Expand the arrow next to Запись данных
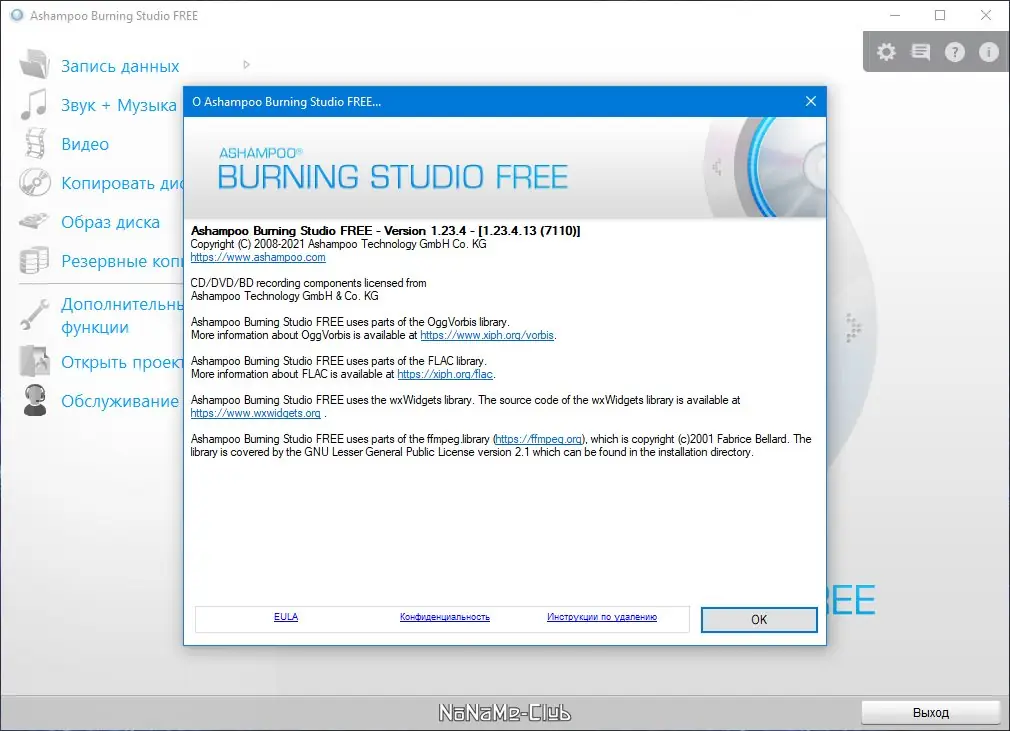Screen dimensions: 1010x731 pos(246,64)
